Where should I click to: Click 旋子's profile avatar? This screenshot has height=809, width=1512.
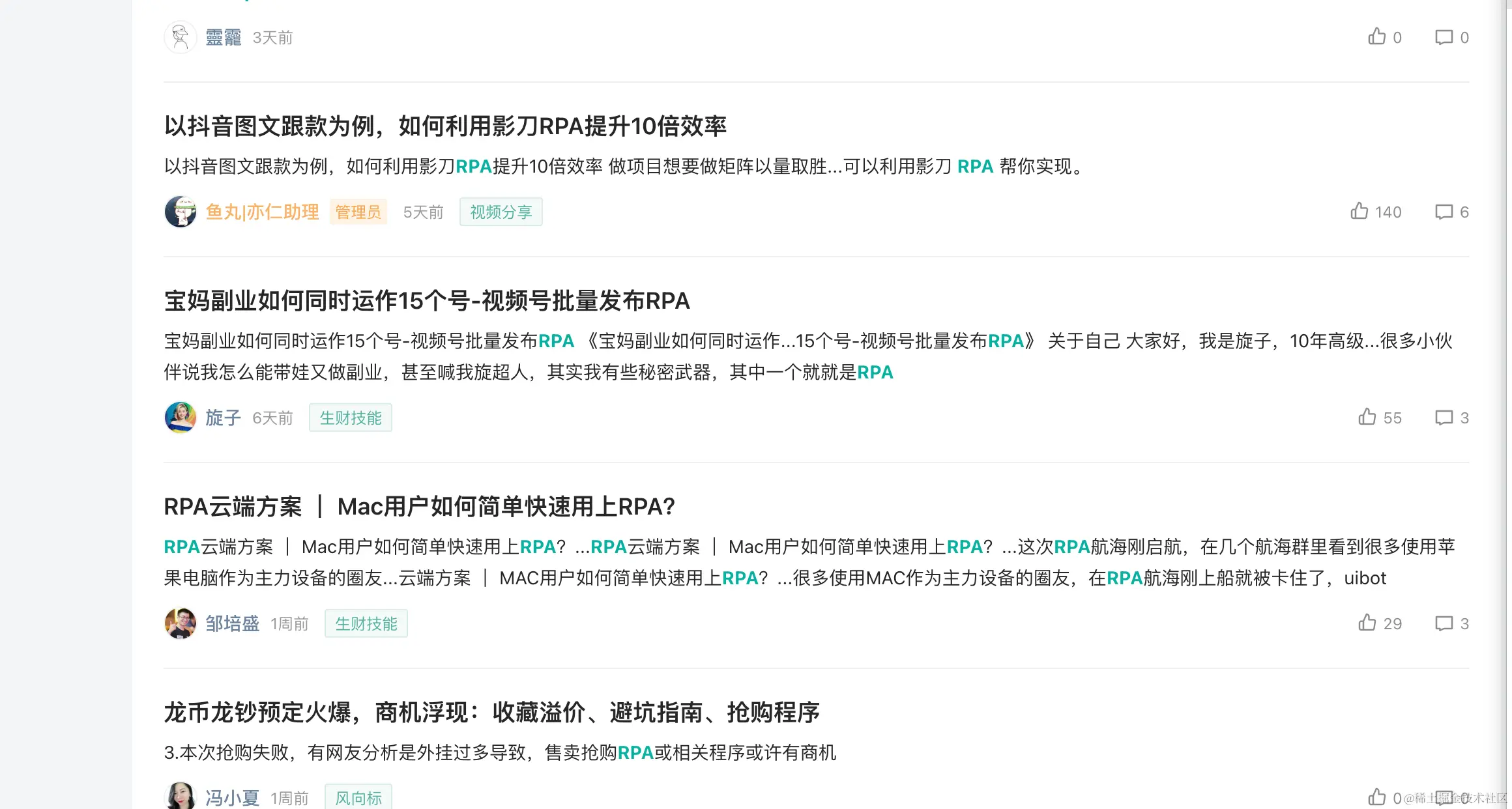click(181, 418)
